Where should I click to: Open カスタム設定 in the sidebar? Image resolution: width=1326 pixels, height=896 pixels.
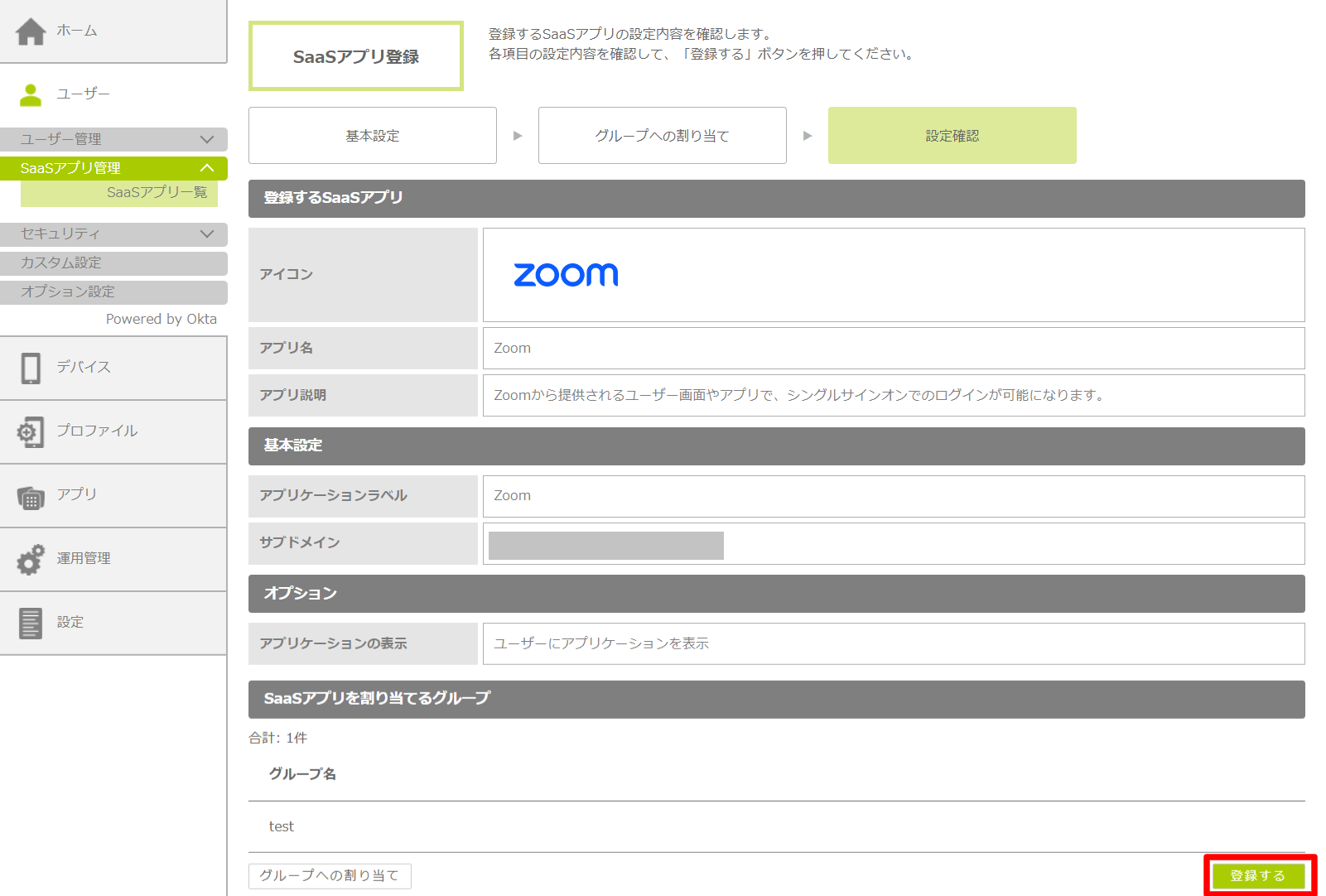click(x=113, y=263)
